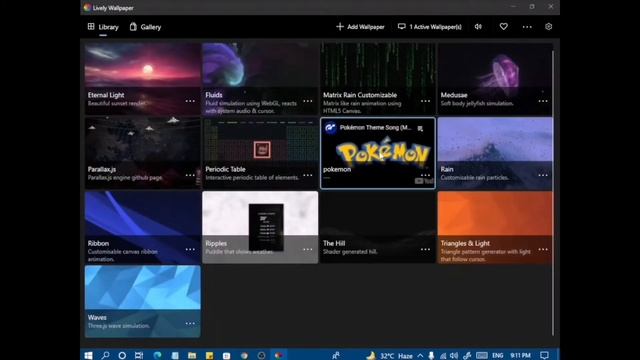Show the 1 Active Wallpaper(s) panel
640x360 pixels.
pyautogui.click(x=430, y=27)
